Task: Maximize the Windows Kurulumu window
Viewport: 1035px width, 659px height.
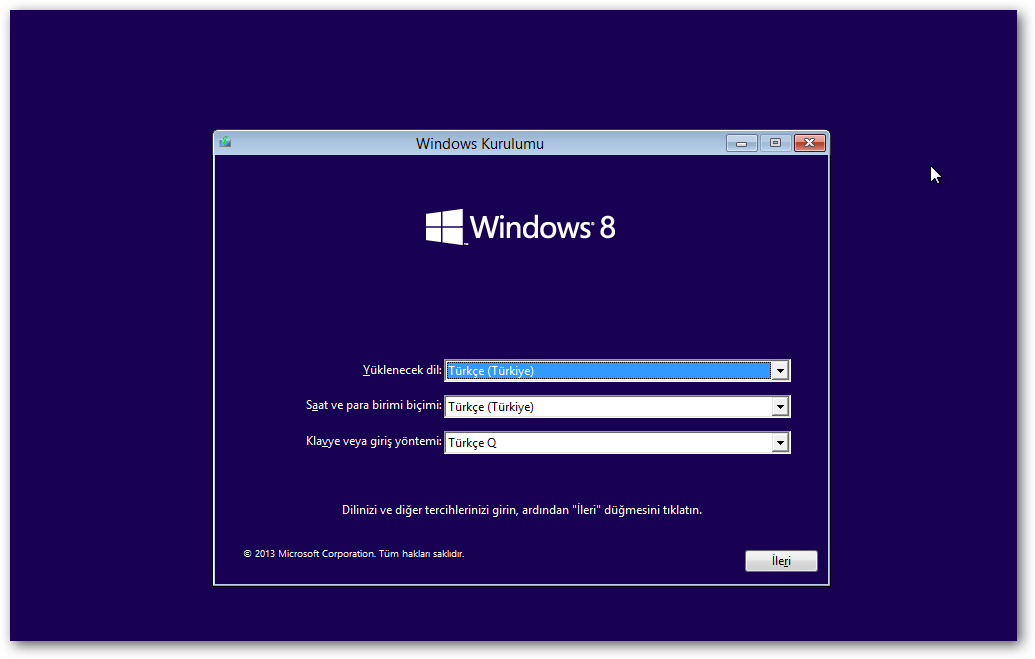Action: click(776, 143)
